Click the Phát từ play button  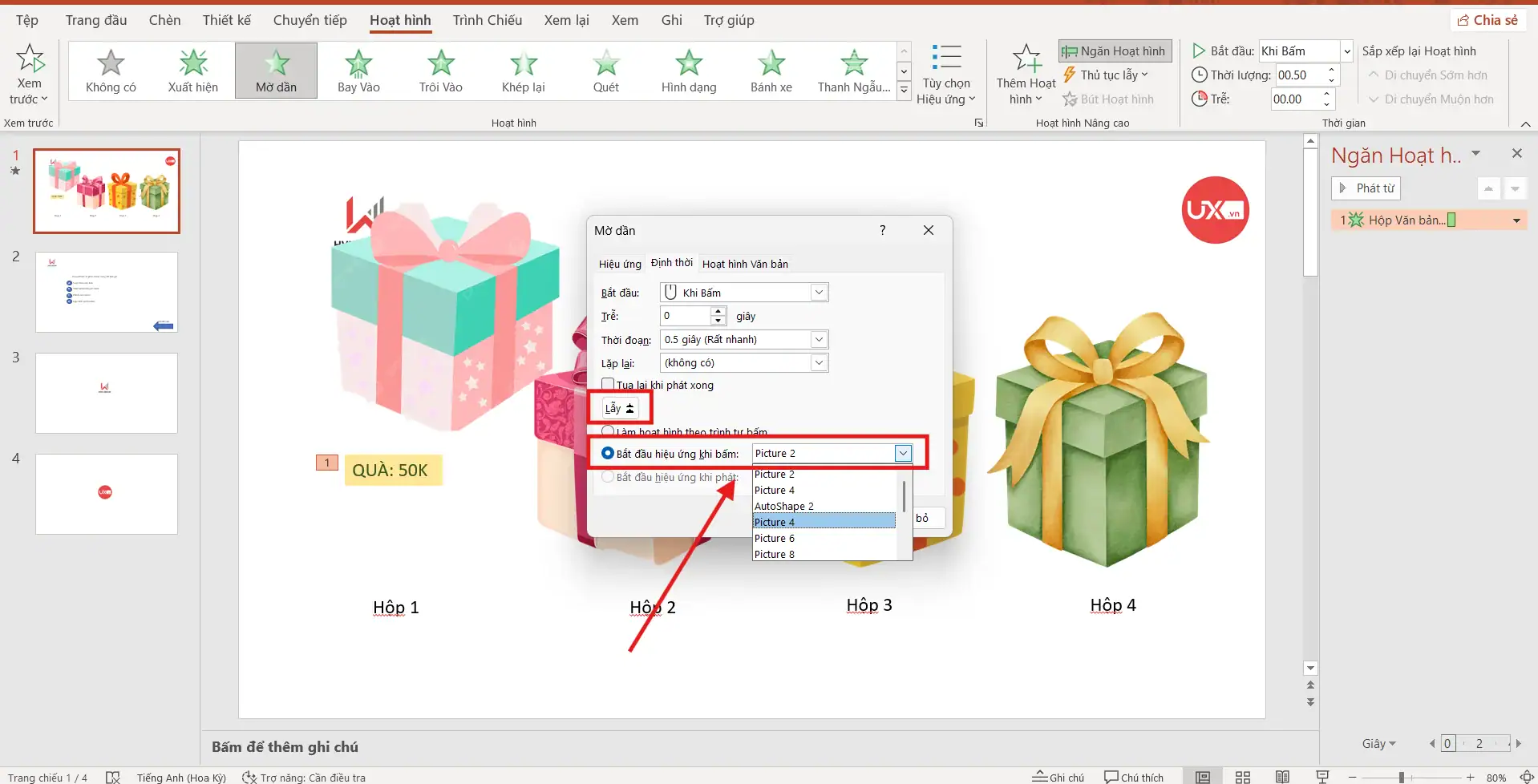1366,188
